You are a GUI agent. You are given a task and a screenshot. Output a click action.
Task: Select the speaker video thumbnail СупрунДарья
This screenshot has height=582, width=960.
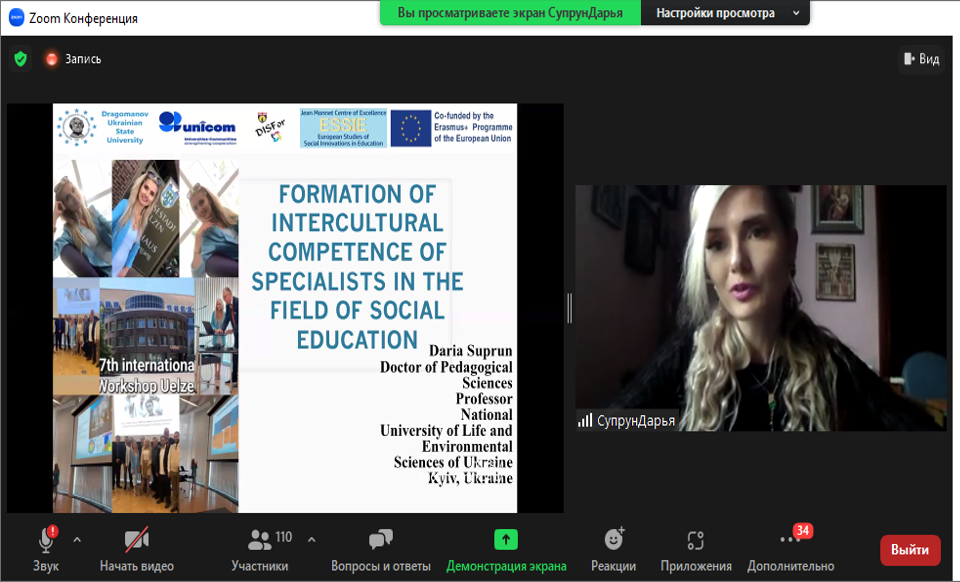point(760,308)
